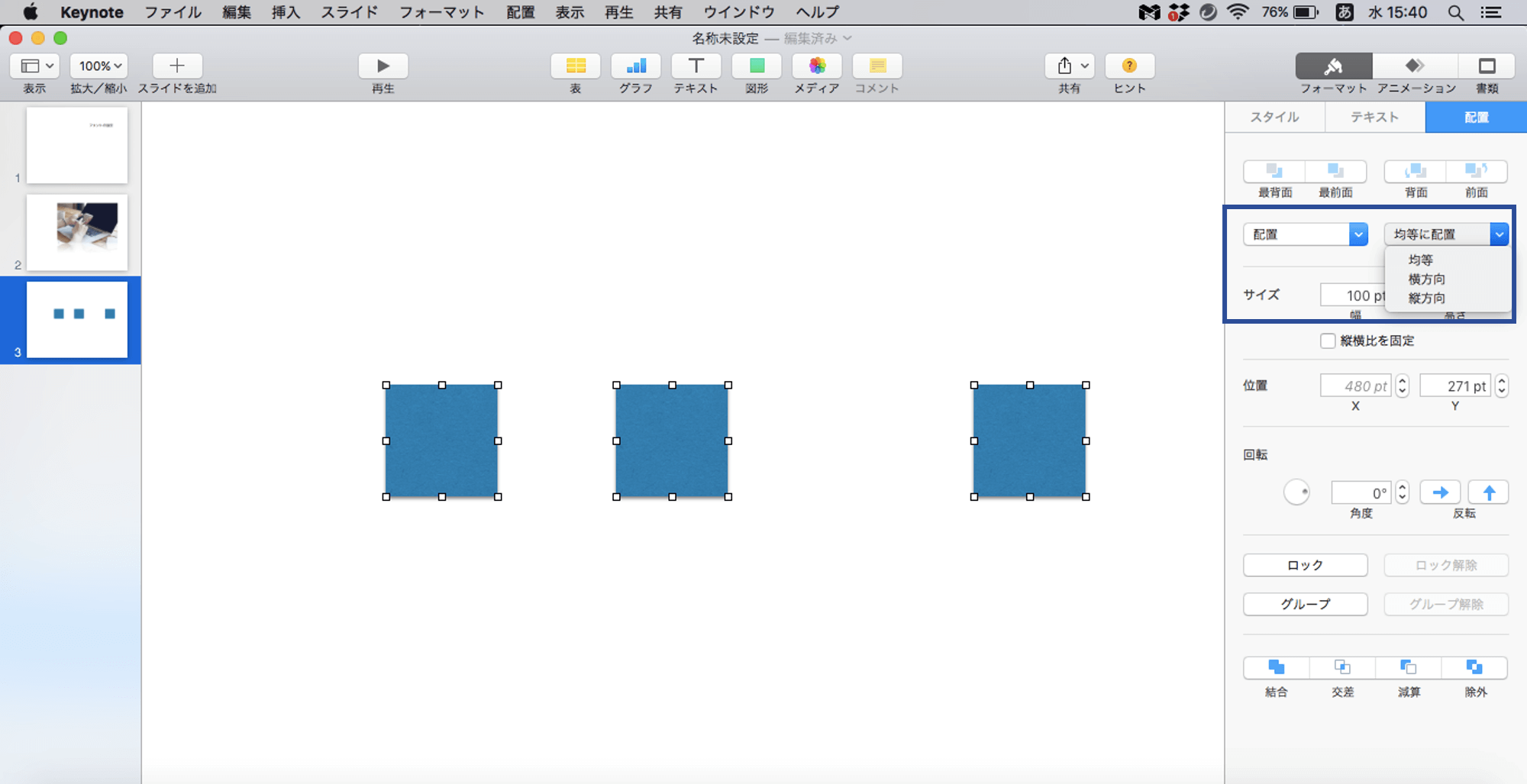Click the コメント comment icon
Viewport: 1527px width, 784px height.
[x=877, y=66]
